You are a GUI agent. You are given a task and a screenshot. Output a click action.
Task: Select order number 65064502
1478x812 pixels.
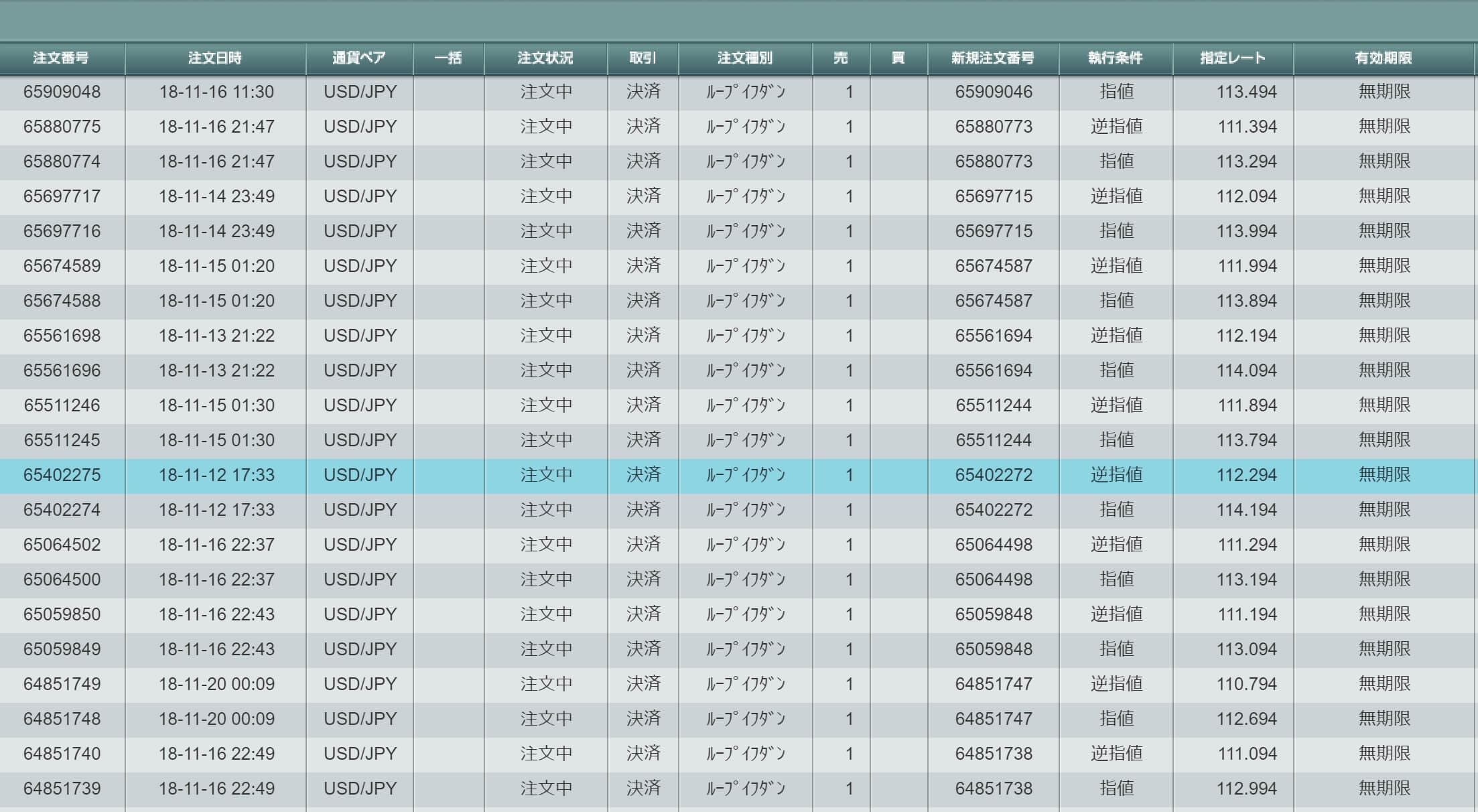[62, 545]
